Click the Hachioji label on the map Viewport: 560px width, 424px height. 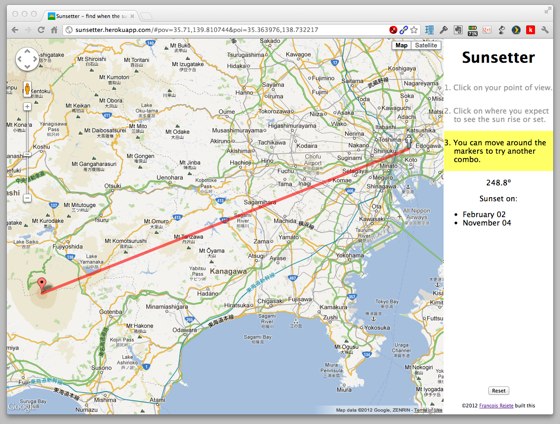click(240, 163)
